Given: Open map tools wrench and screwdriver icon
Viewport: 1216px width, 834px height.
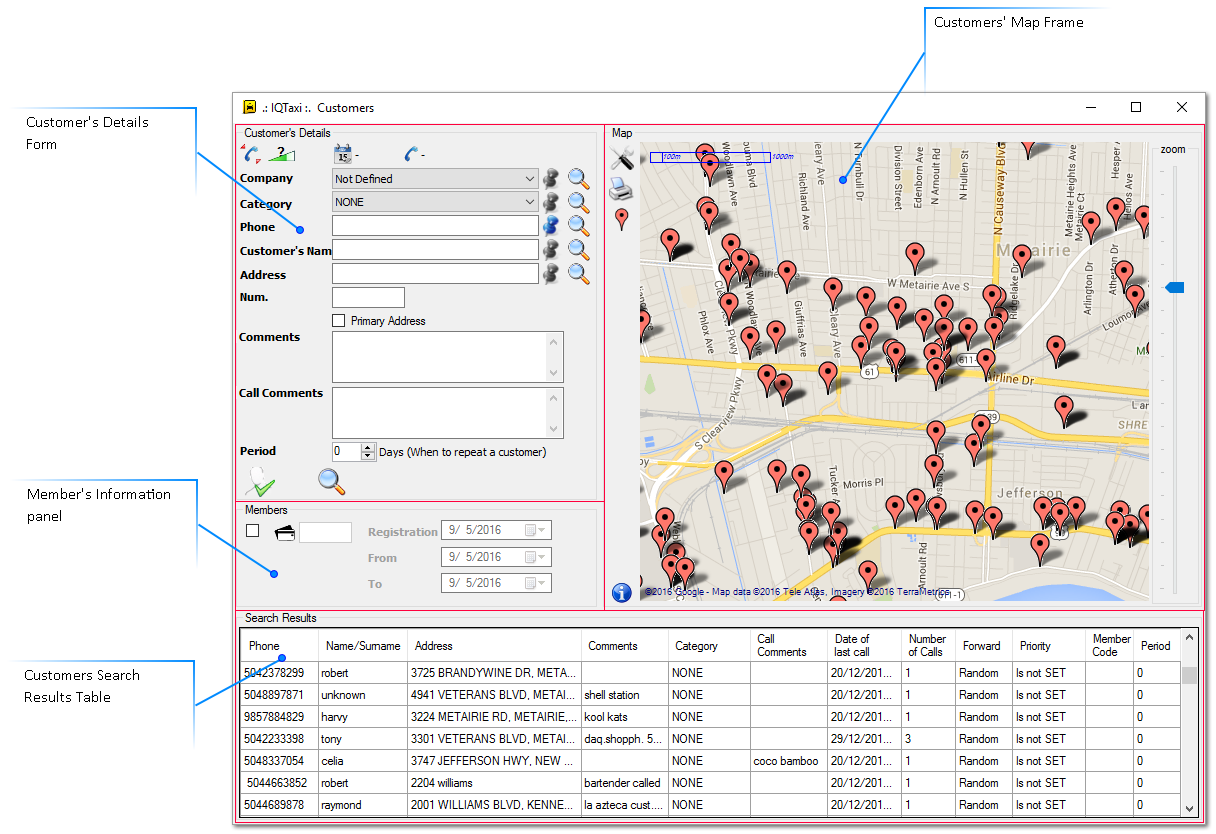Looking at the screenshot, I should (x=622, y=158).
